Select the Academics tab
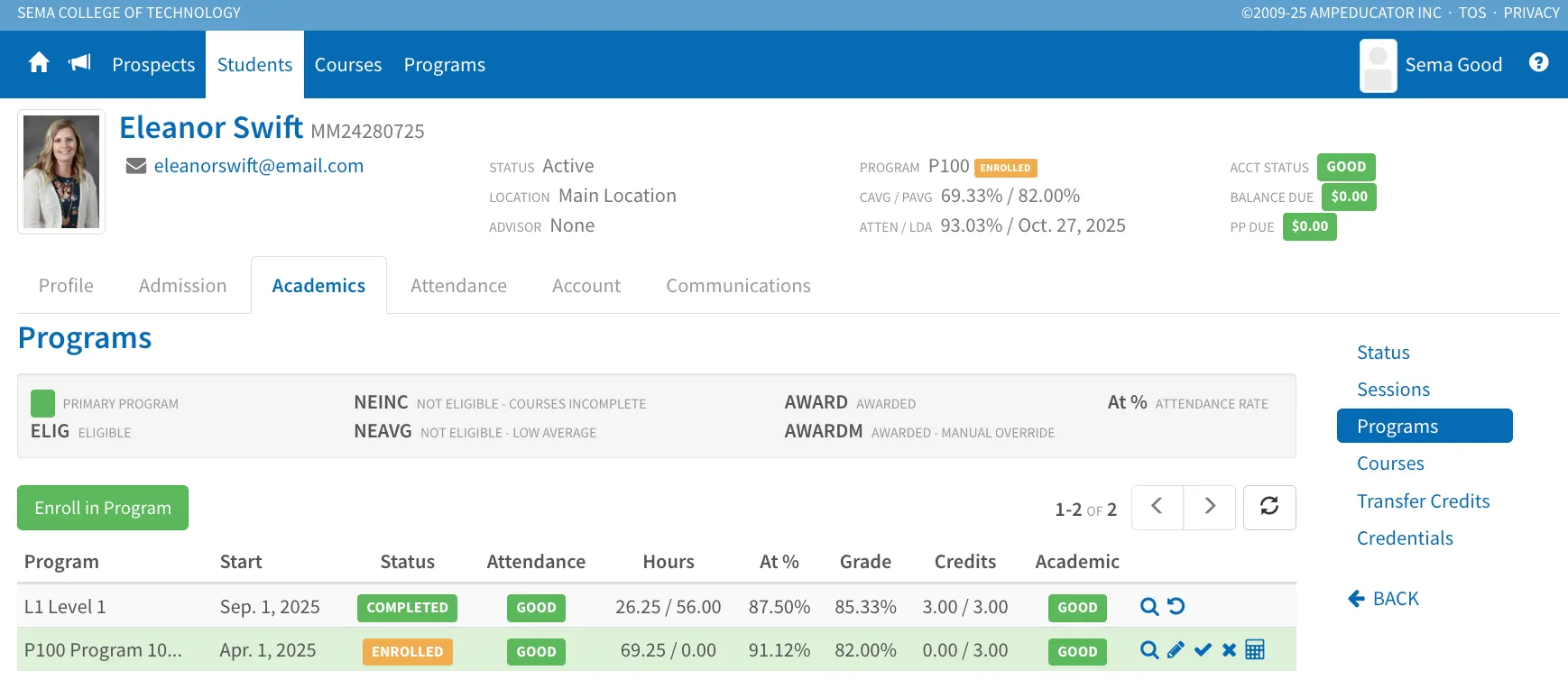Viewport: 1568px width, 689px height. (318, 286)
